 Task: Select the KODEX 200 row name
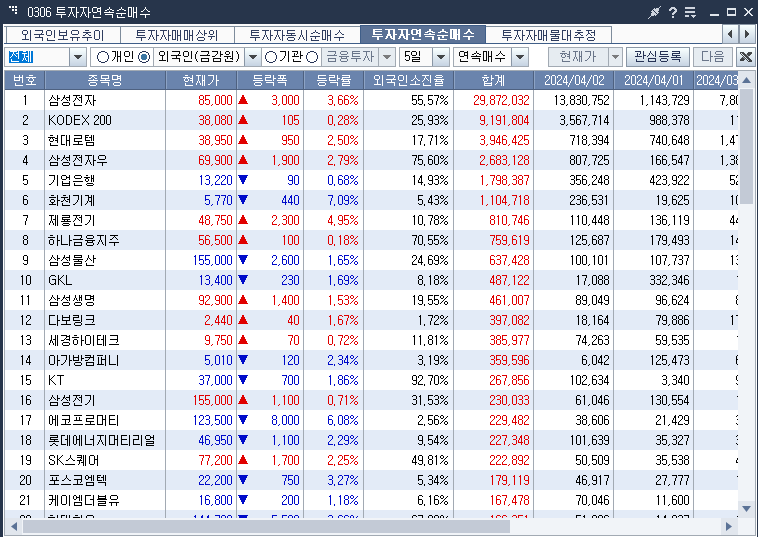click(80, 120)
